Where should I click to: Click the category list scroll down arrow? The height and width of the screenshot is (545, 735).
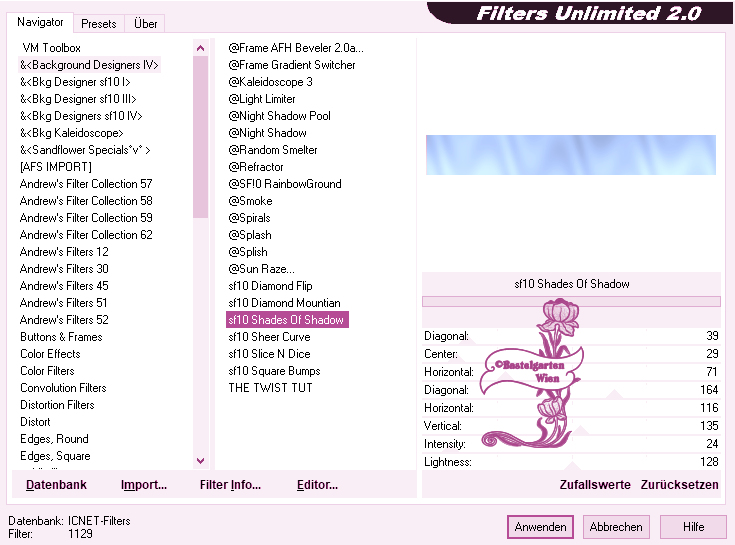201,461
